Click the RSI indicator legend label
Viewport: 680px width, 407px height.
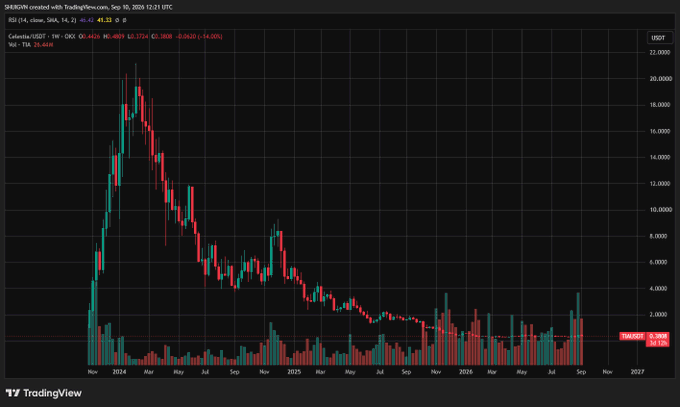click(42, 20)
